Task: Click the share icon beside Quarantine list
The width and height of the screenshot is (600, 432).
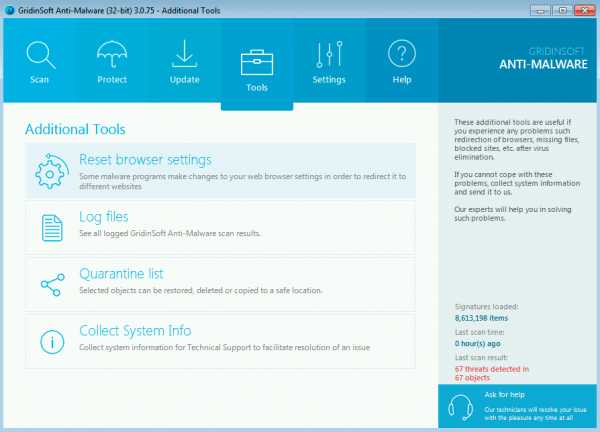Action: click(53, 285)
